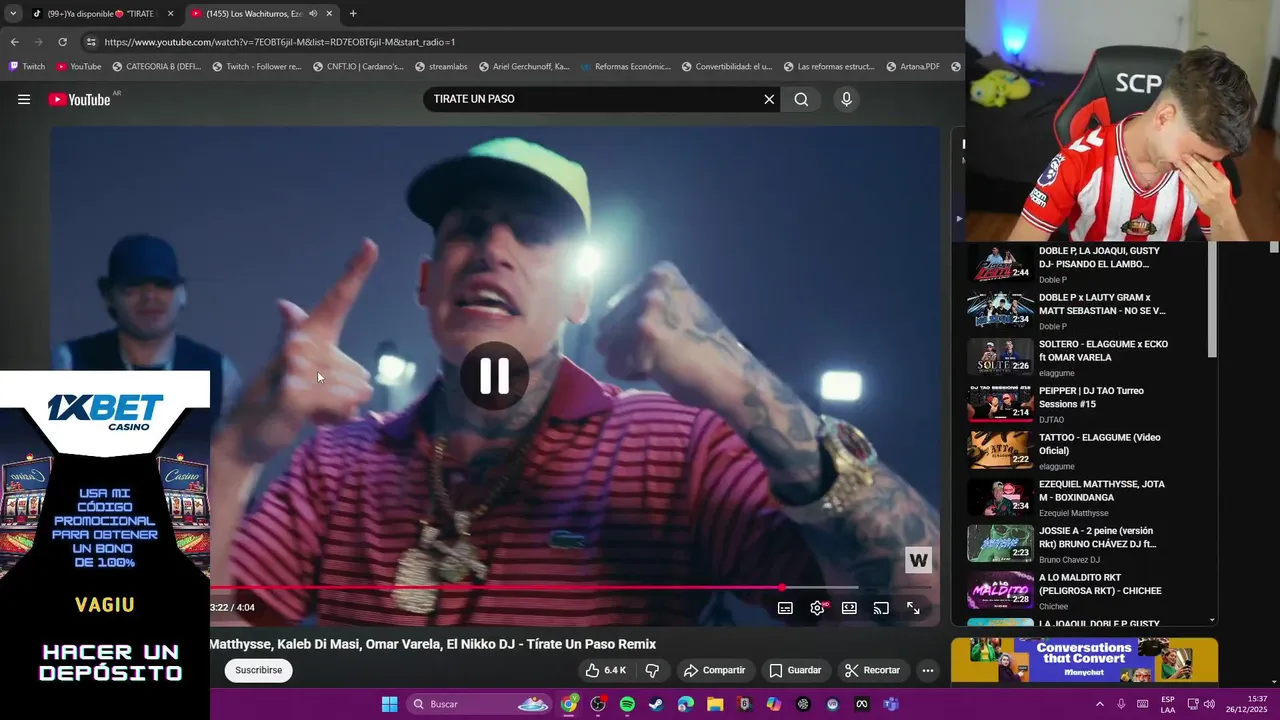This screenshot has width=1280, height=720.
Task: Close the TikTok tab
Action: tap(170, 14)
